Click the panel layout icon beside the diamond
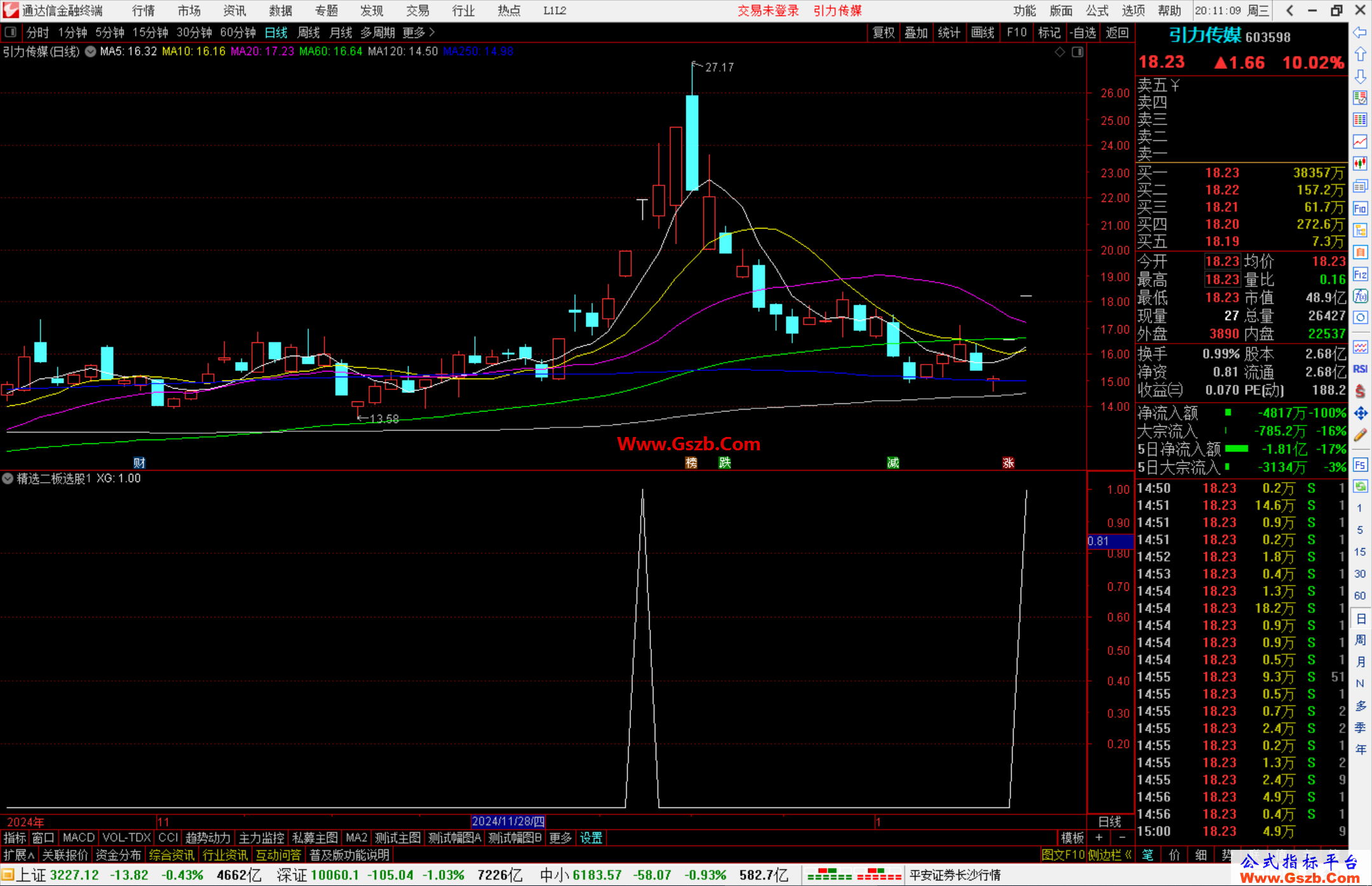1372x886 pixels. click(1077, 52)
